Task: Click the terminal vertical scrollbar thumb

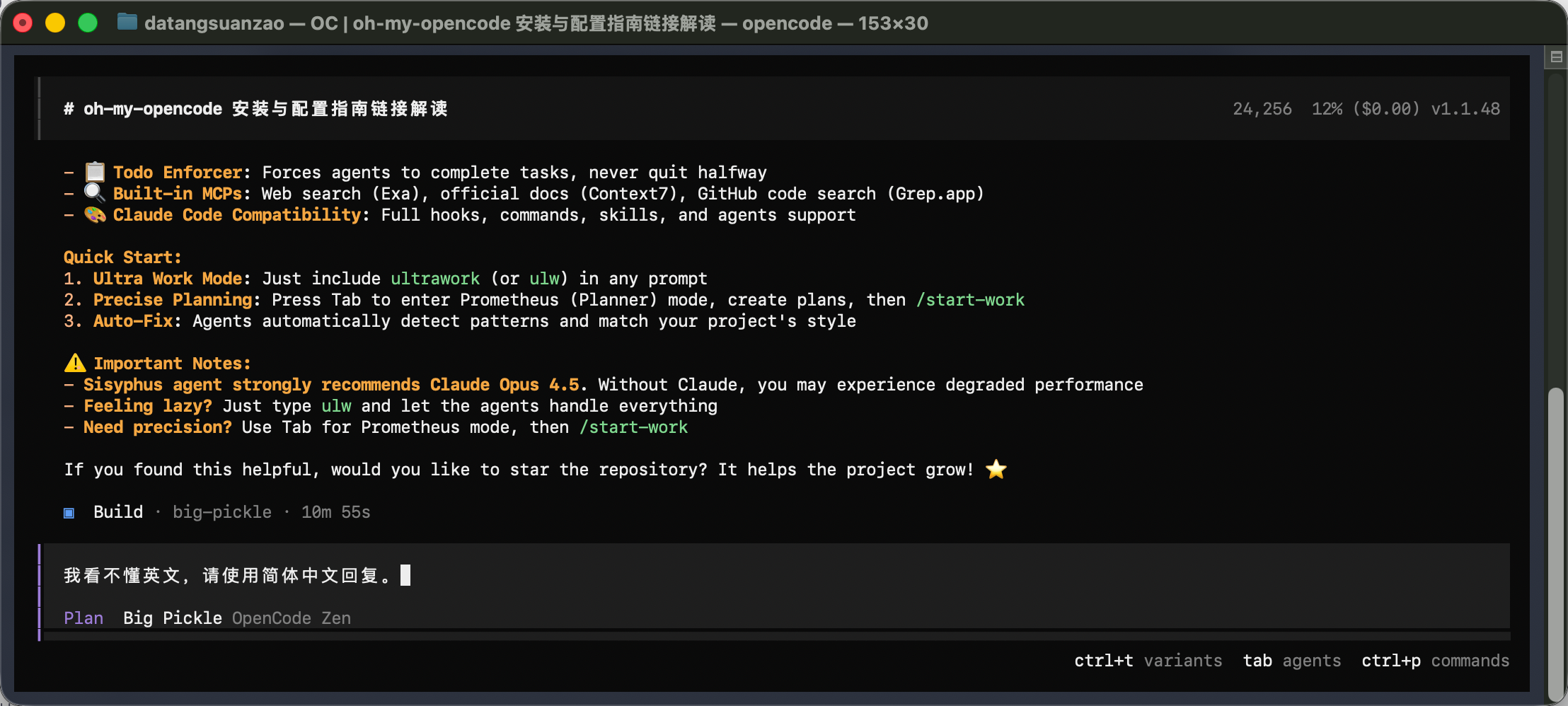Action: pyautogui.click(x=1555, y=543)
